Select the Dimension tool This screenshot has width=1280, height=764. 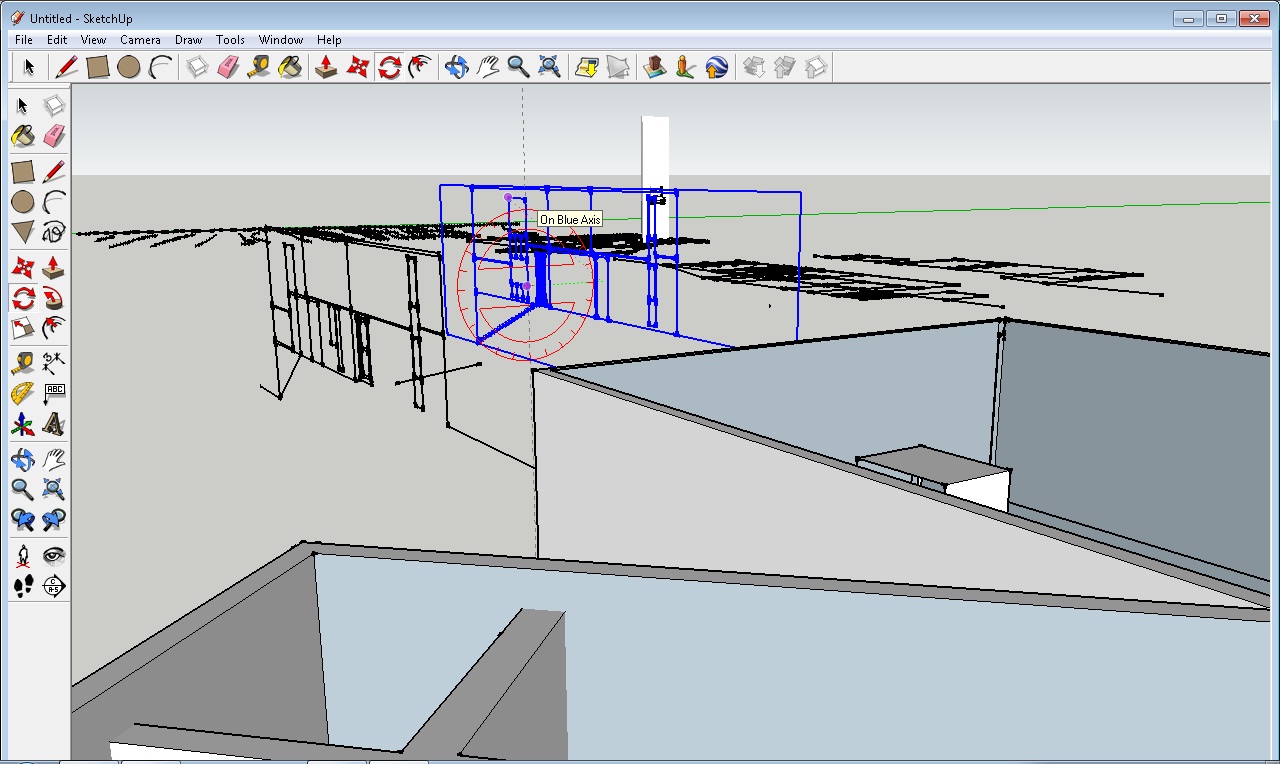(54, 364)
